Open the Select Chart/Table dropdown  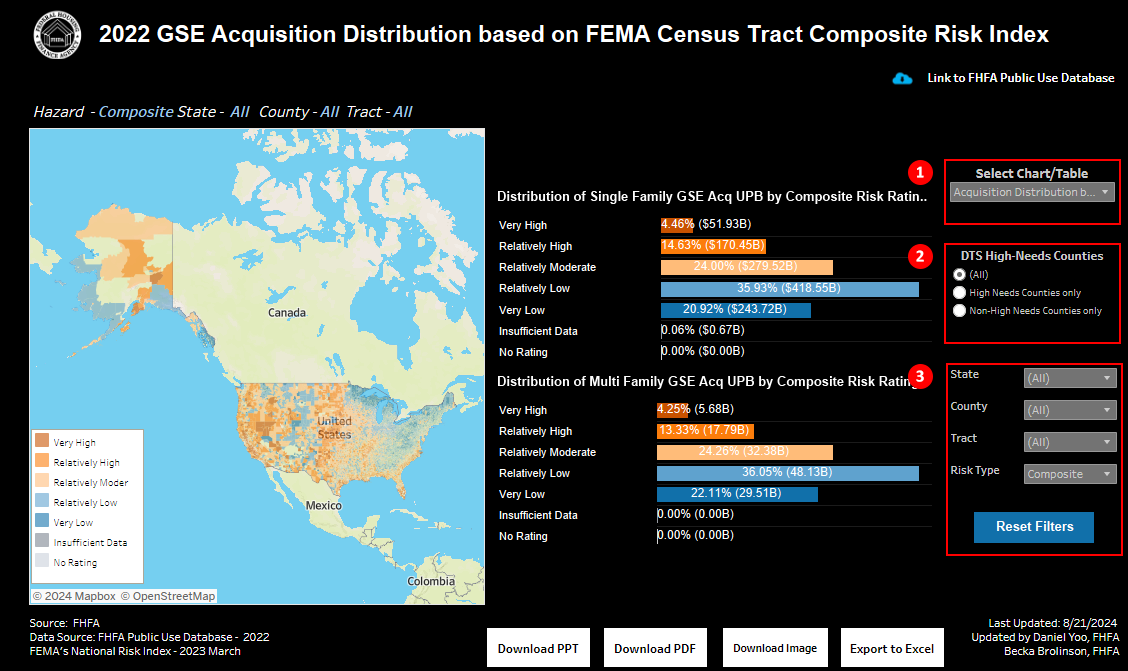coord(1032,192)
